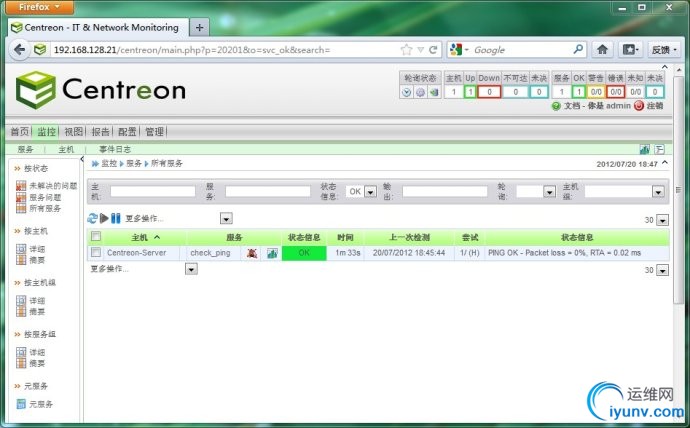This screenshot has height=428, width=690.
Task: Open the 报告 menu
Action: (100, 132)
